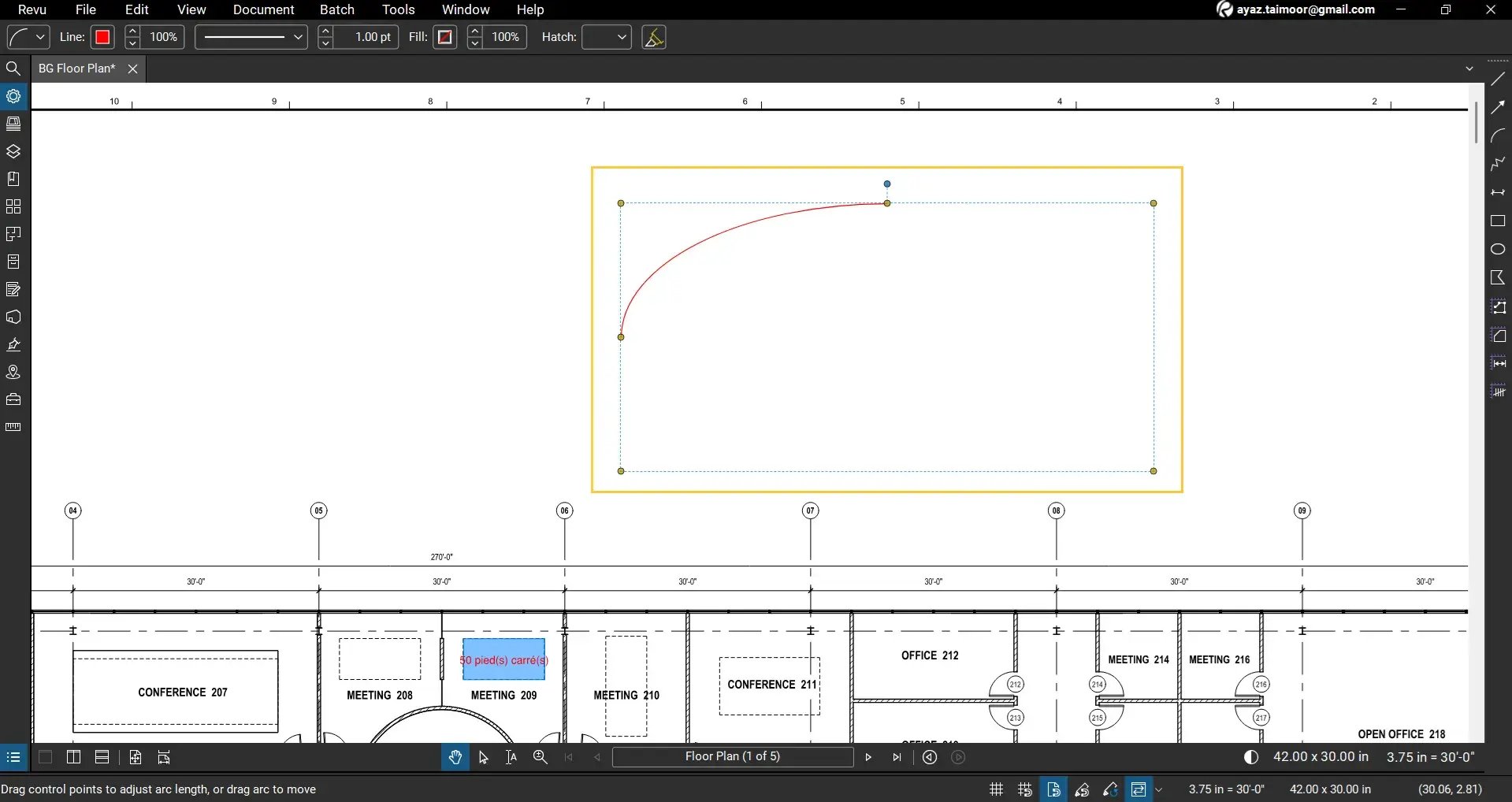Enable snap to grid
1512x802 pixels.
coord(1025,789)
